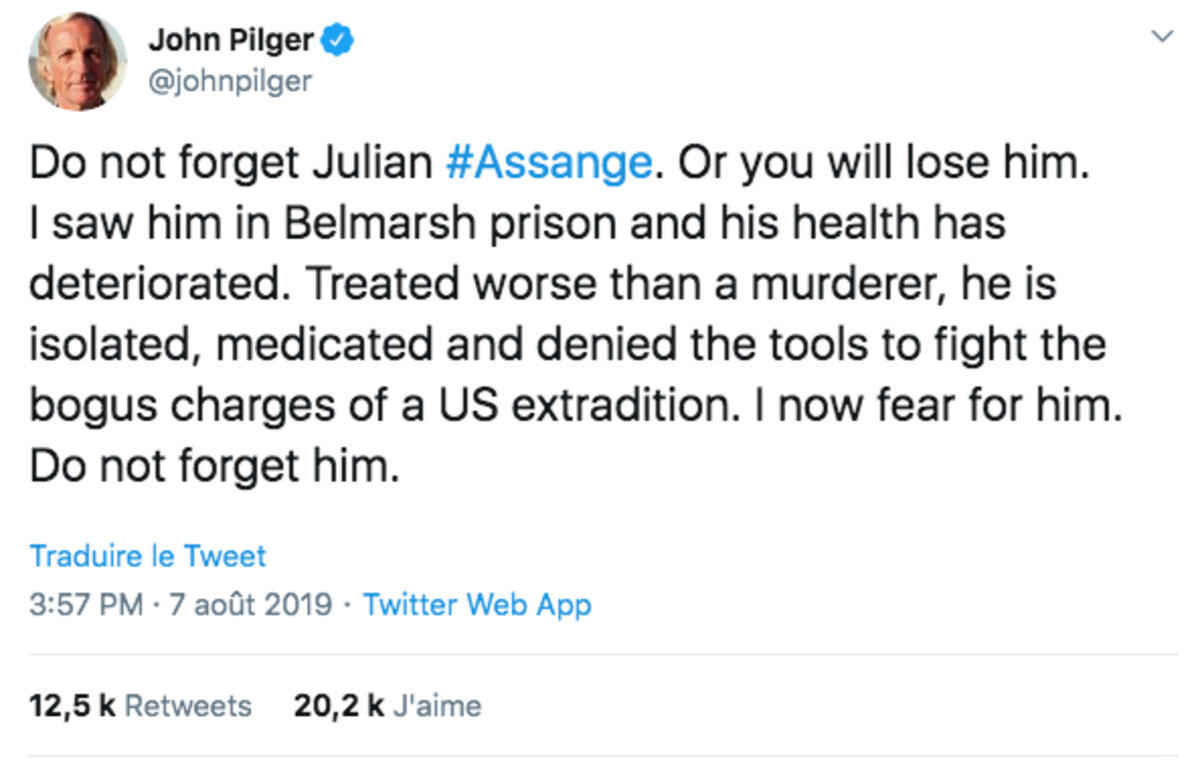The image size is (1200, 779).
Task: Click the Traduire le Tweet link
Action: coord(148,556)
